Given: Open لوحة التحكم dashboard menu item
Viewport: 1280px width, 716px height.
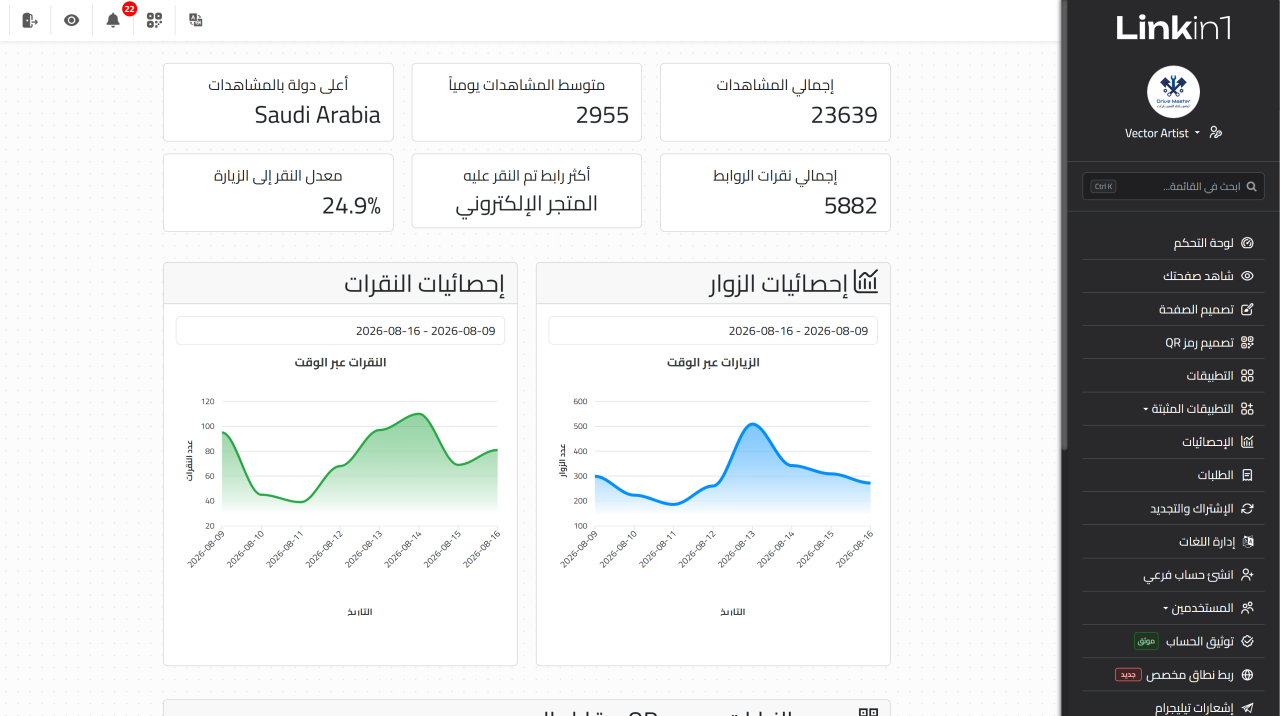Looking at the screenshot, I should pyautogui.click(x=1173, y=243).
